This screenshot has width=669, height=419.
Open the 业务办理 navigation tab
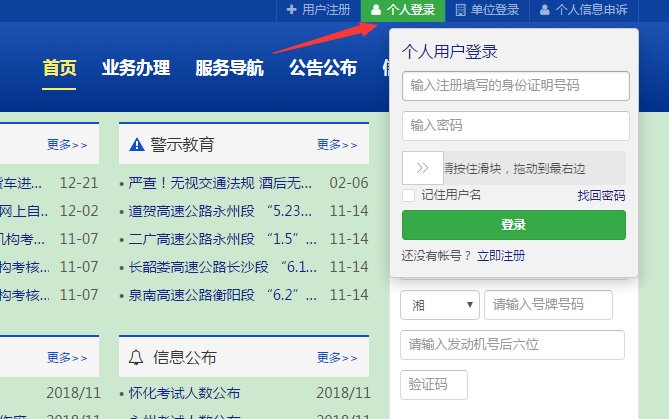pos(136,68)
